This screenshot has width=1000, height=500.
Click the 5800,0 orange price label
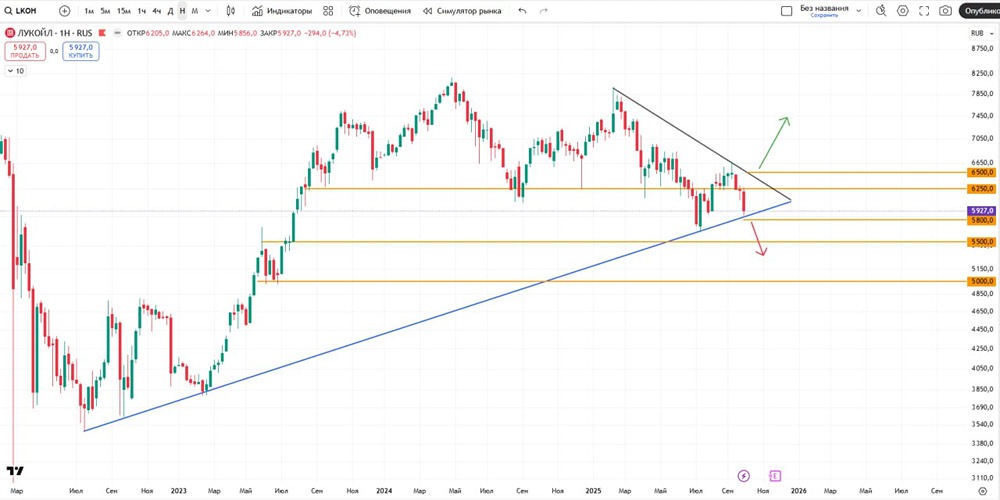980,220
